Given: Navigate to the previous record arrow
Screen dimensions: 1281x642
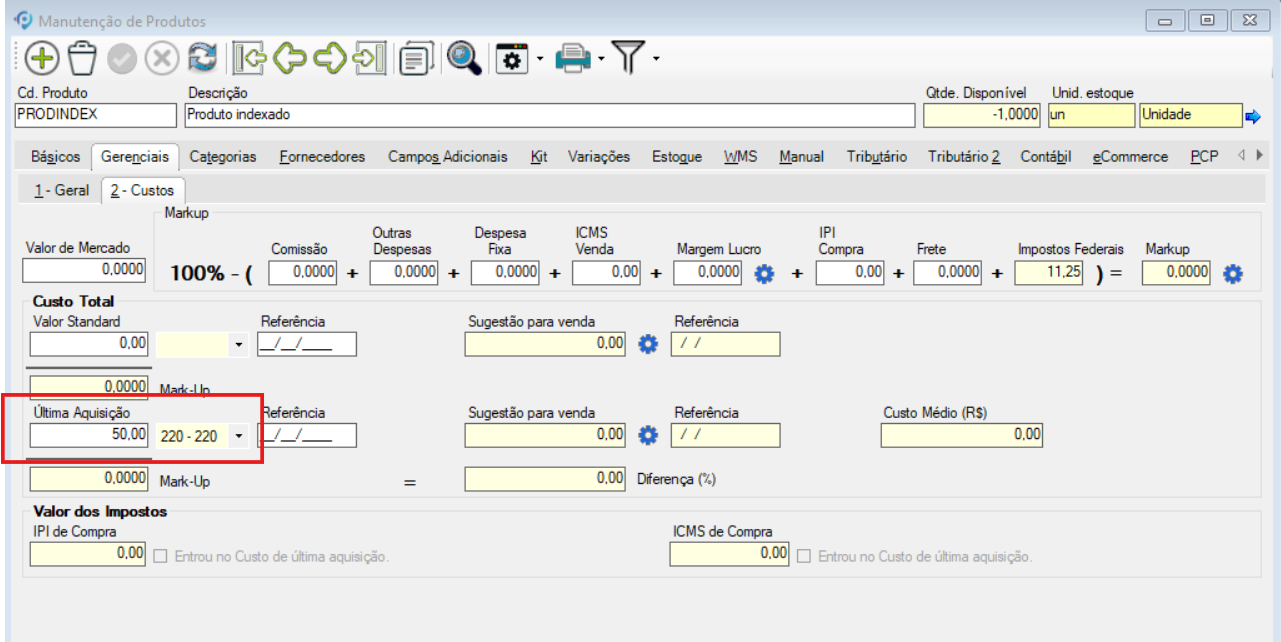Looking at the screenshot, I should (x=289, y=59).
